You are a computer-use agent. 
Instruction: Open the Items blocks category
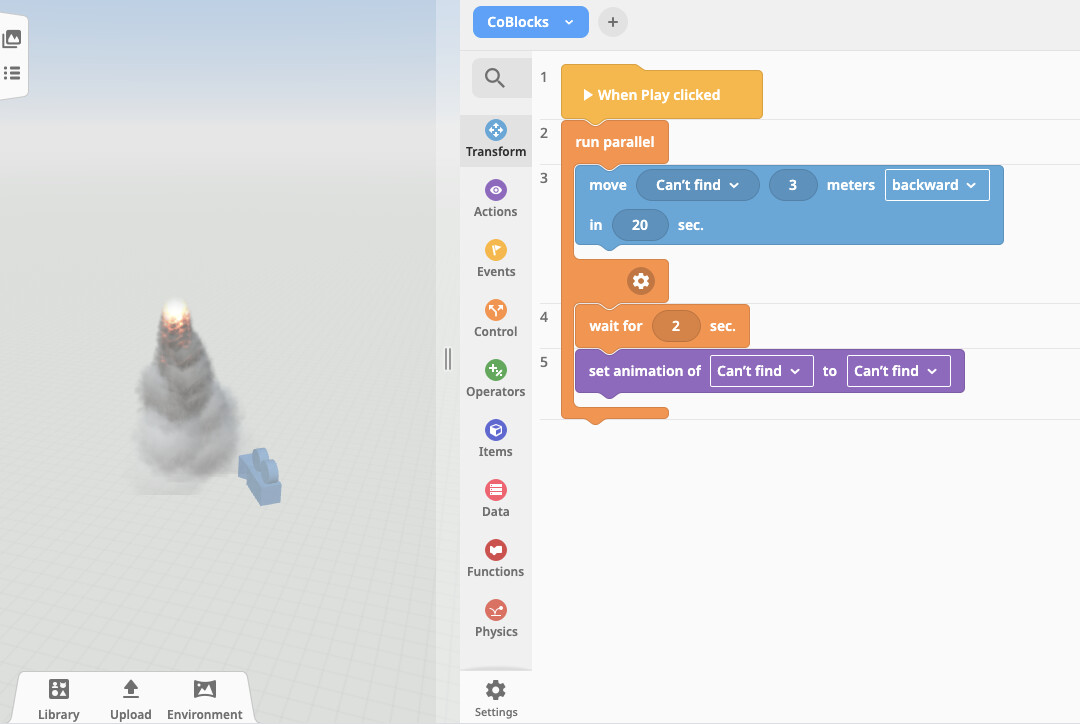point(496,439)
